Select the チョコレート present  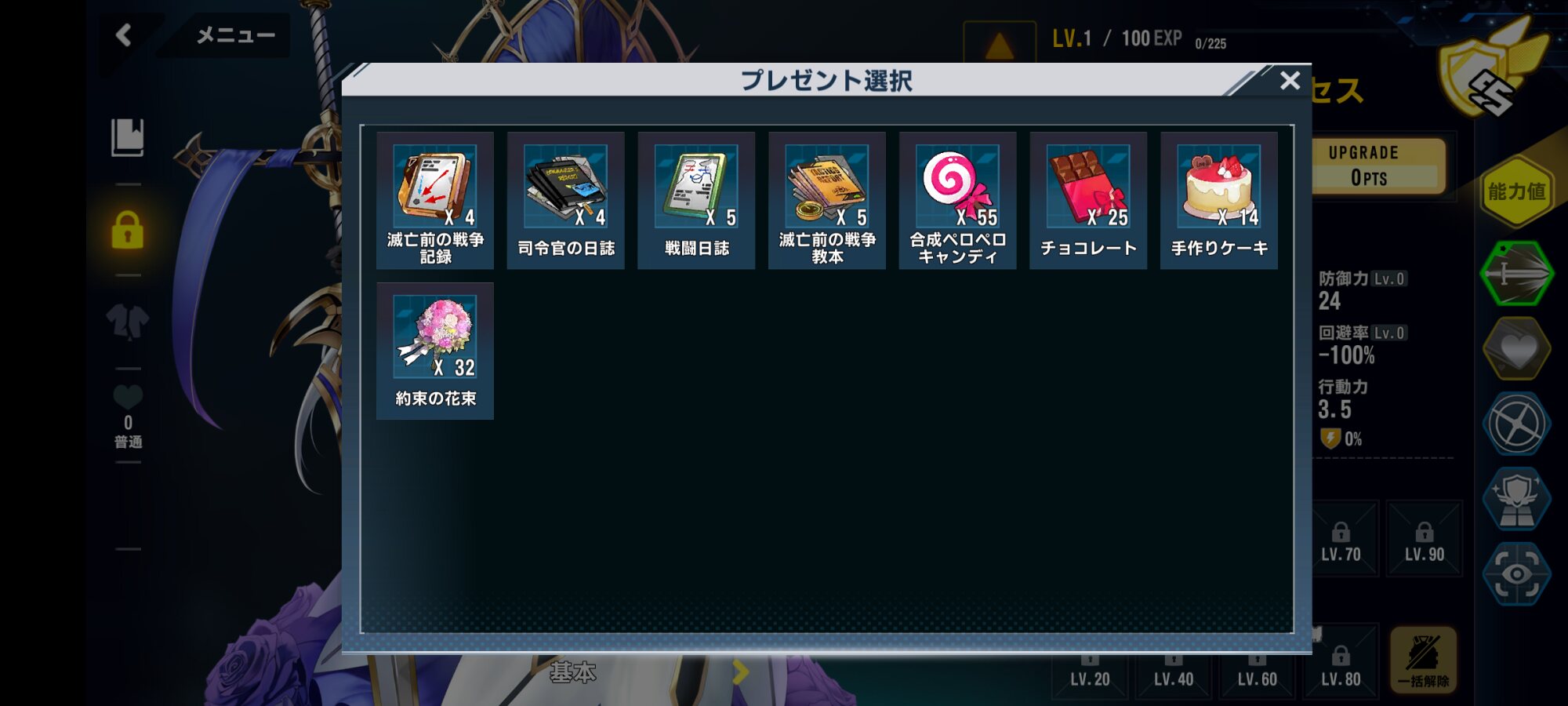click(1088, 201)
